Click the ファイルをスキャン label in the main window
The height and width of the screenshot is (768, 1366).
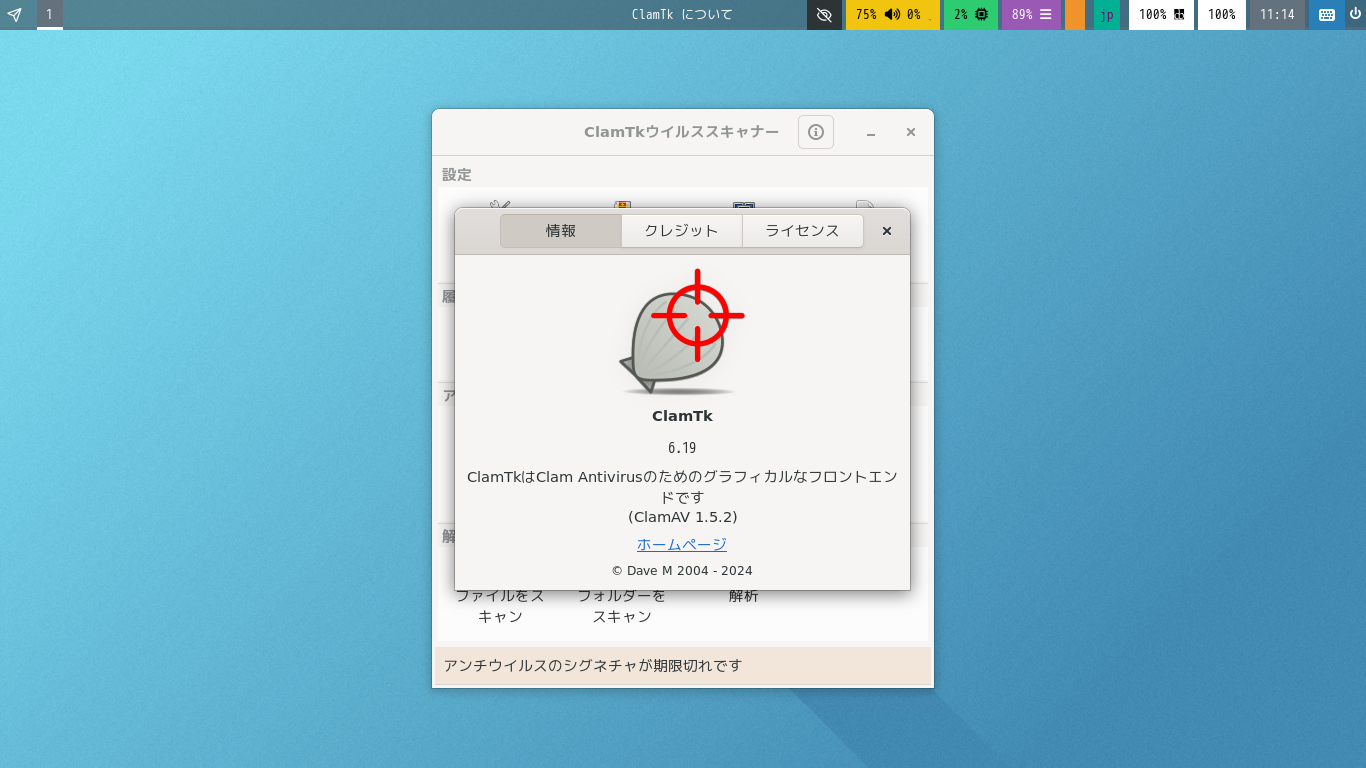[x=500, y=606]
